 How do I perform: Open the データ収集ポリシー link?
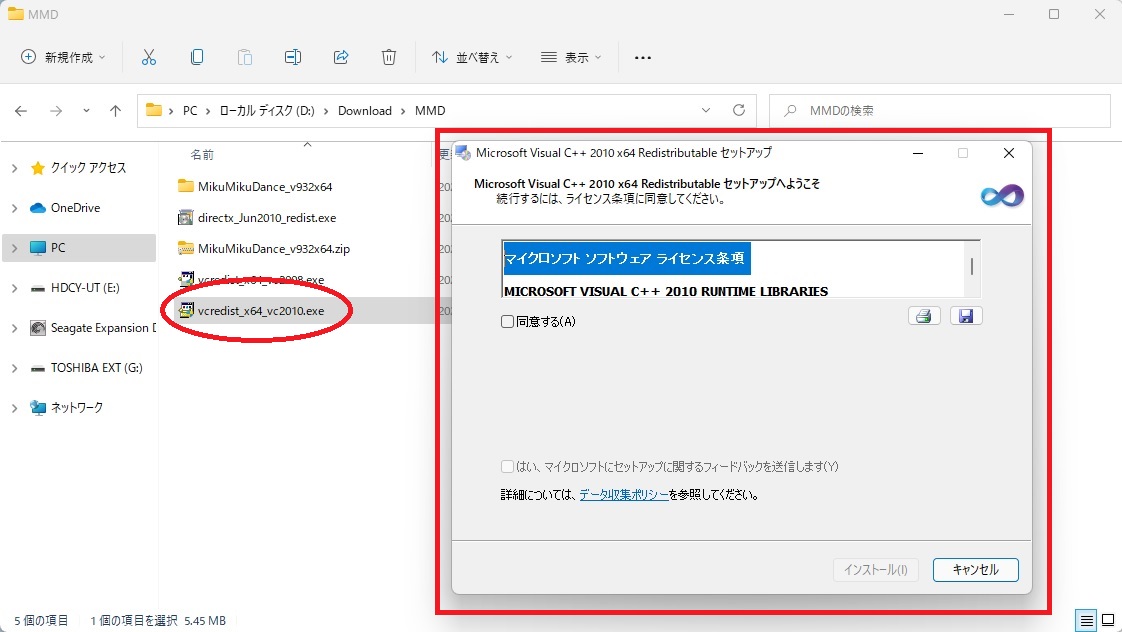(x=624, y=495)
